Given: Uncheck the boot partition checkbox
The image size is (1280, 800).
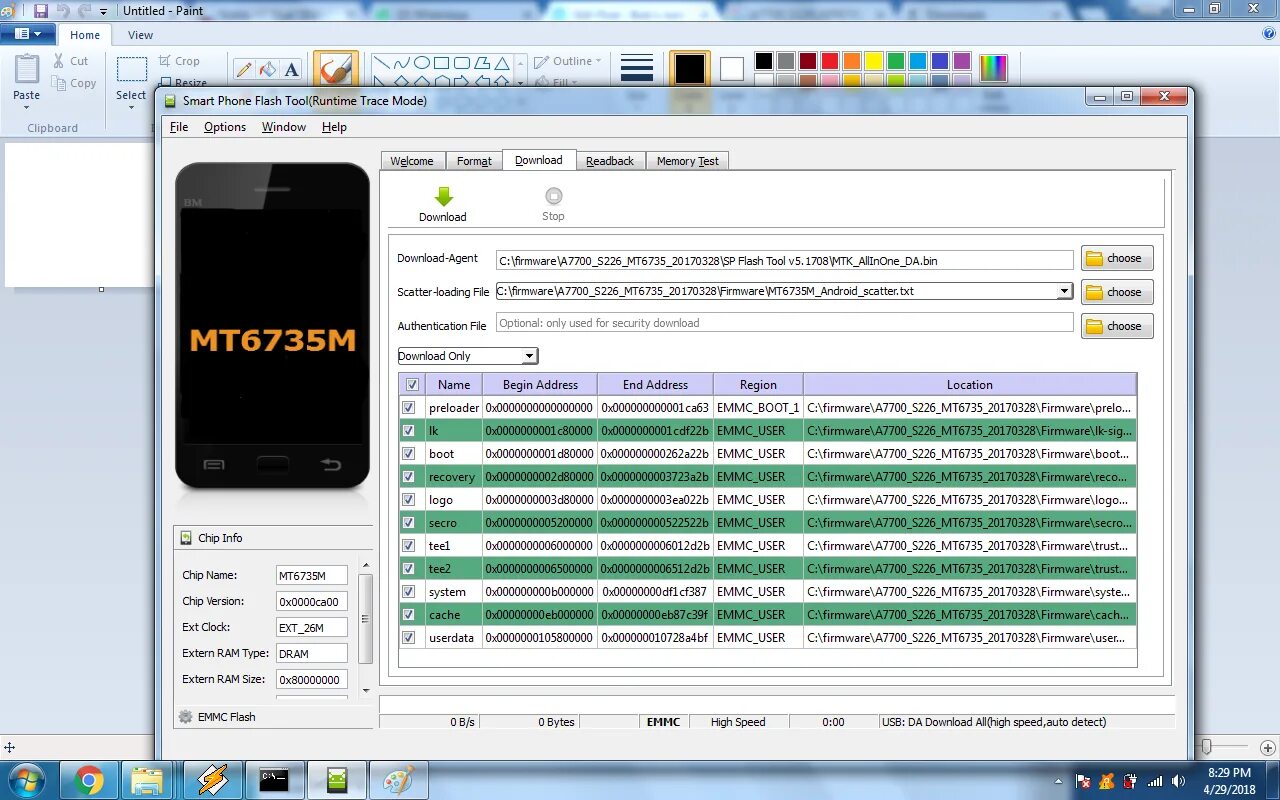Looking at the screenshot, I should coord(408,454).
